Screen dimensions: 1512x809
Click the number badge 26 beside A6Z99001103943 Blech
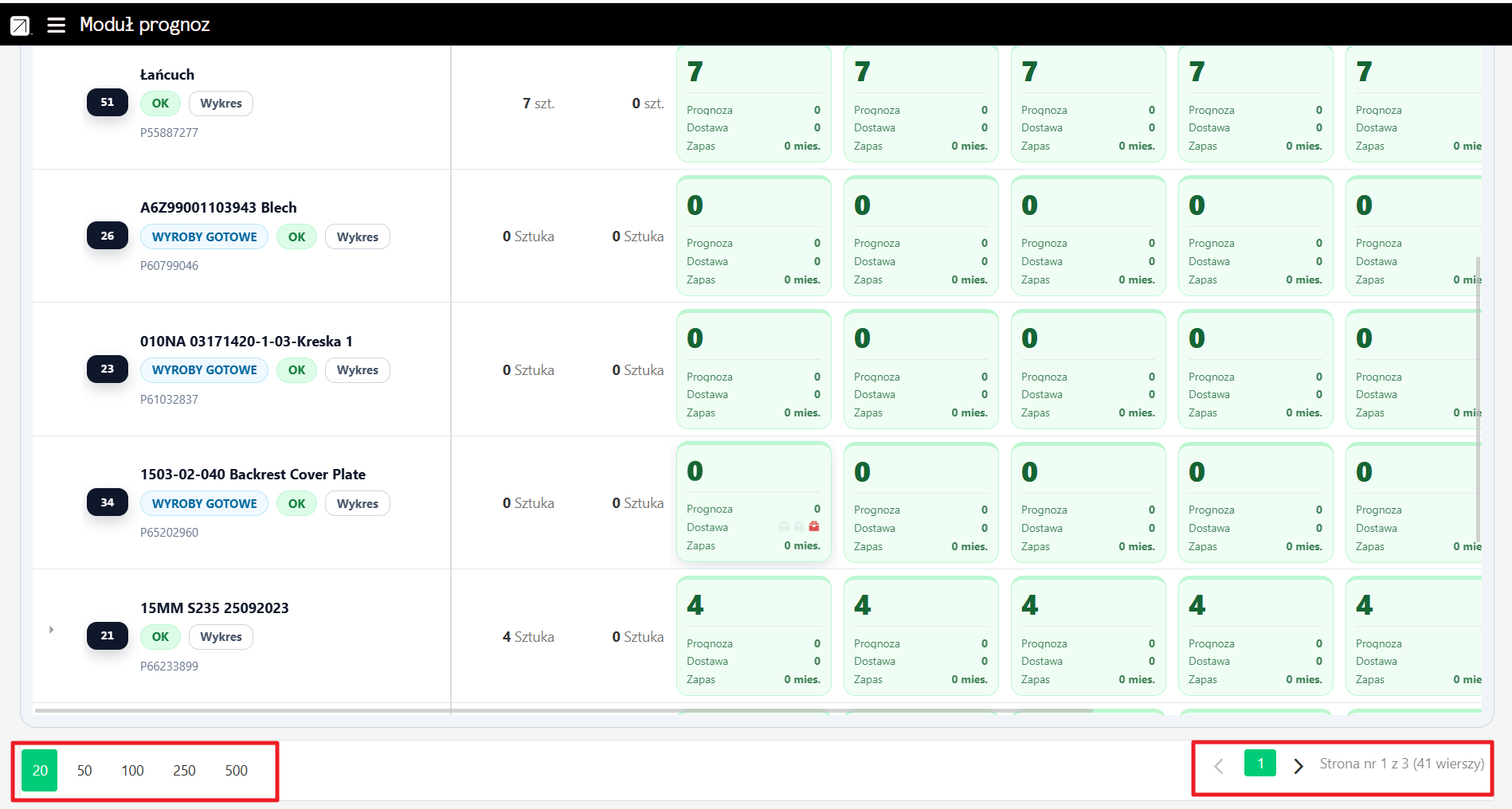108,236
